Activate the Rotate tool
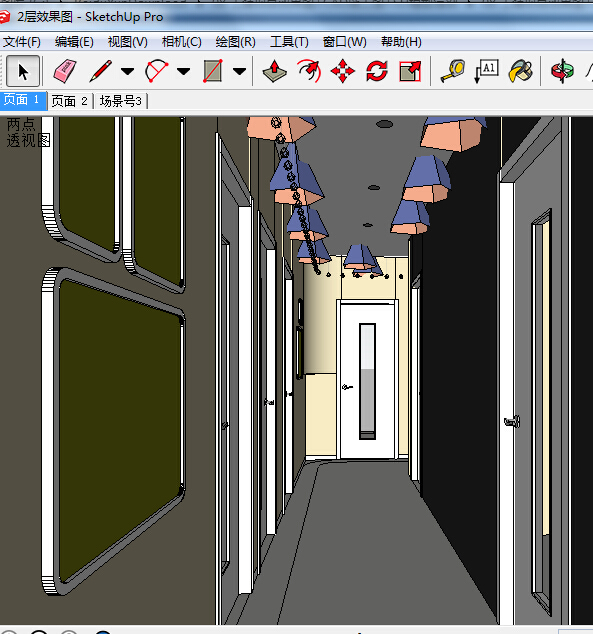Viewport: 593px width, 634px height. (377, 71)
